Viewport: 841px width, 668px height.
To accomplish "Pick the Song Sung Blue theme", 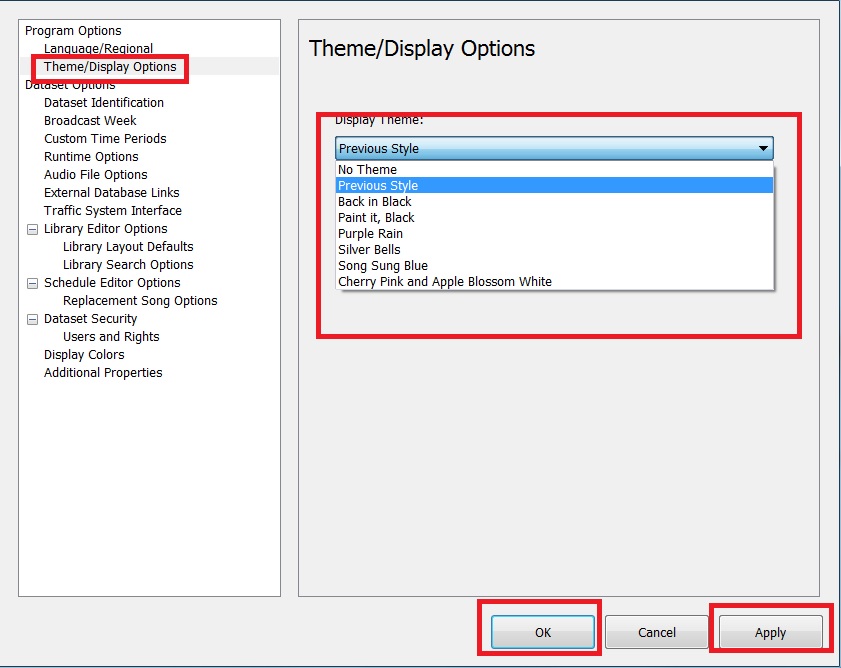I will pyautogui.click(x=383, y=266).
